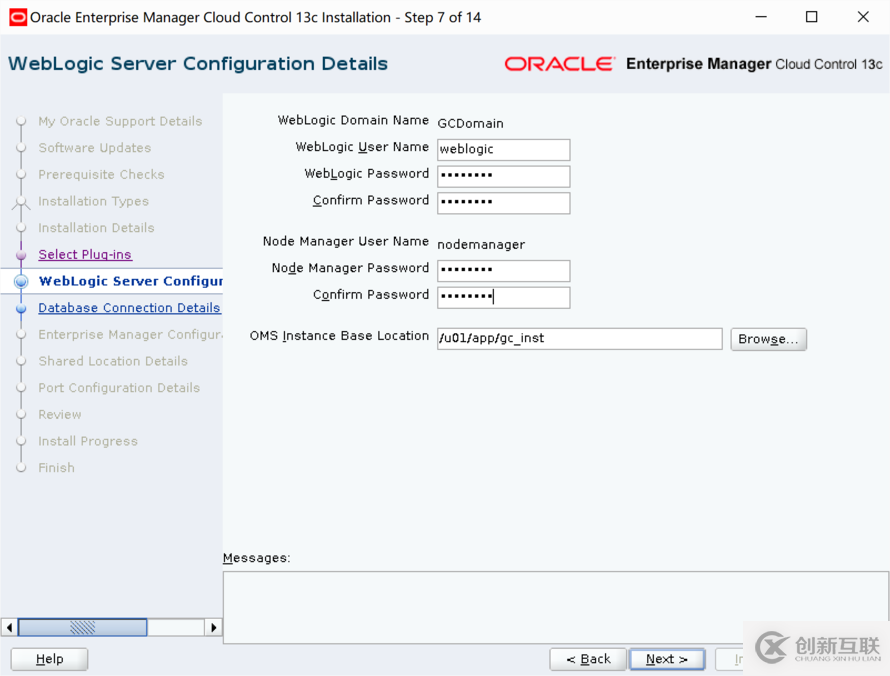The width and height of the screenshot is (890, 676).
Task: Click the Installation Details step label
Action: (96, 228)
